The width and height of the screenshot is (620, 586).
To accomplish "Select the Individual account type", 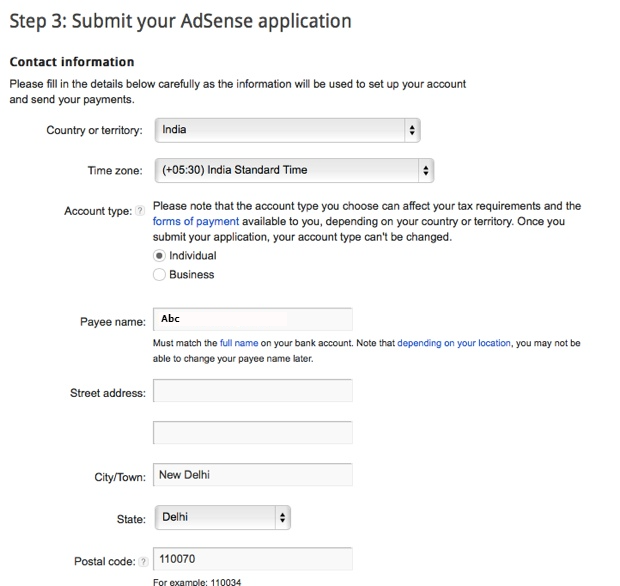I will pyautogui.click(x=159, y=256).
